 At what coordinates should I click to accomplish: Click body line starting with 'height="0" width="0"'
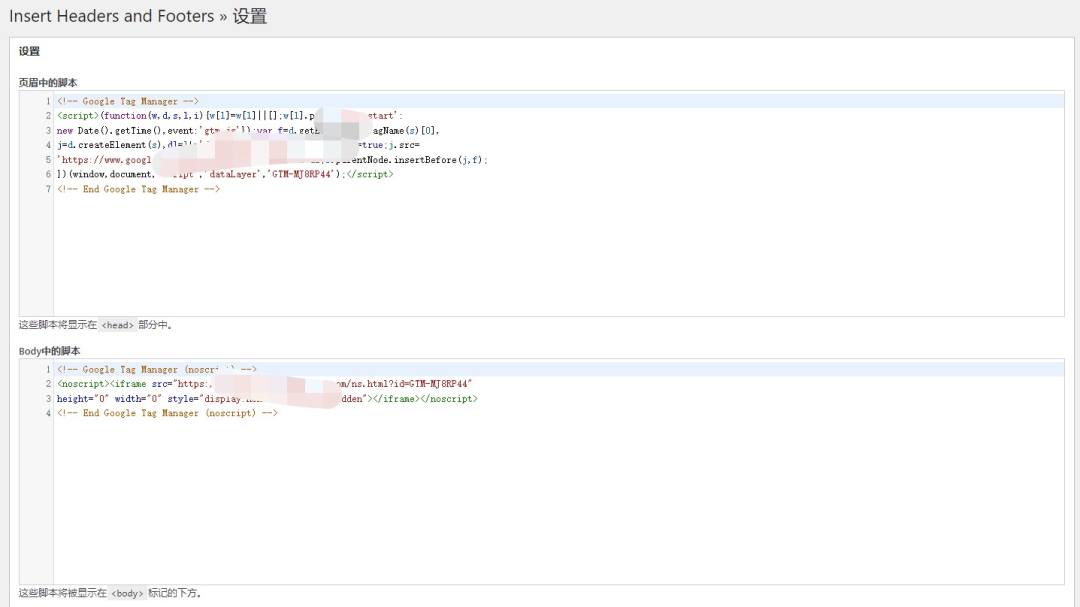(267, 399)
